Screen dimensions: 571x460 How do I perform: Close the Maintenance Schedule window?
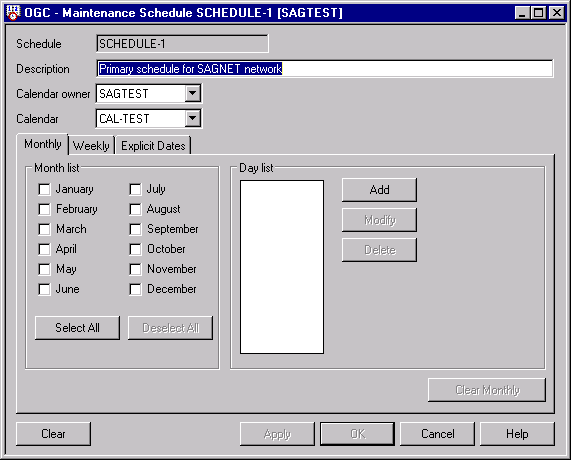pos(557,13)
